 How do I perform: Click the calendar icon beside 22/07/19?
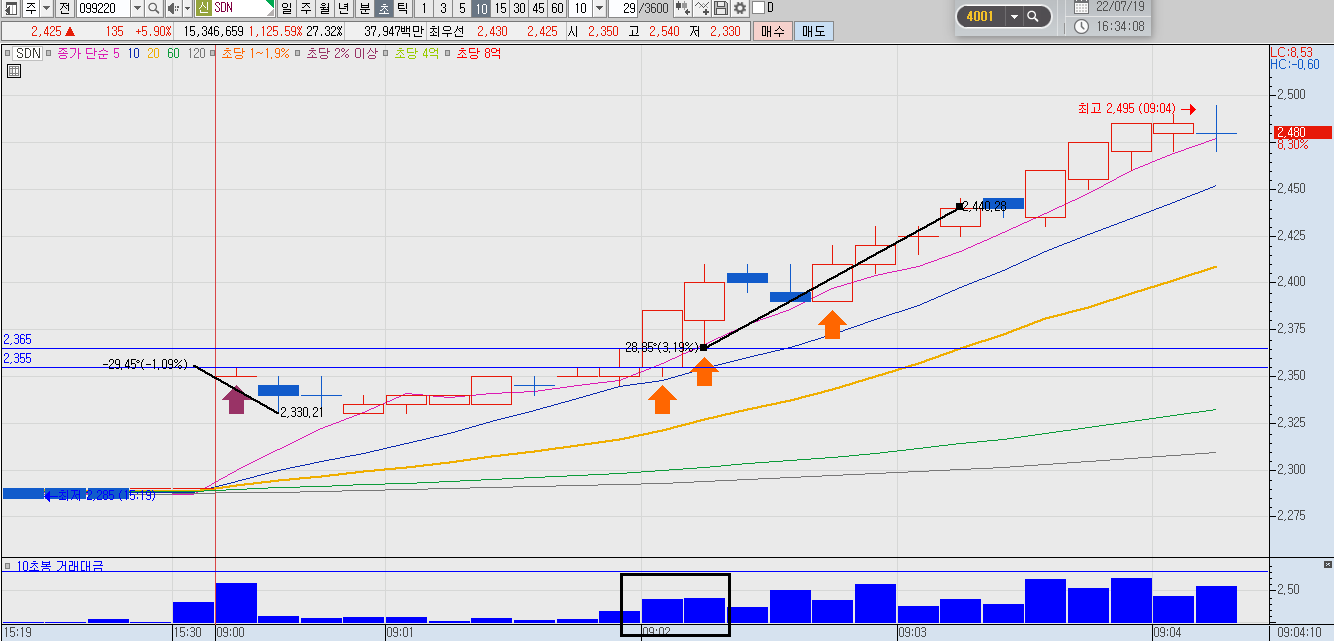tap(1081, 6)
